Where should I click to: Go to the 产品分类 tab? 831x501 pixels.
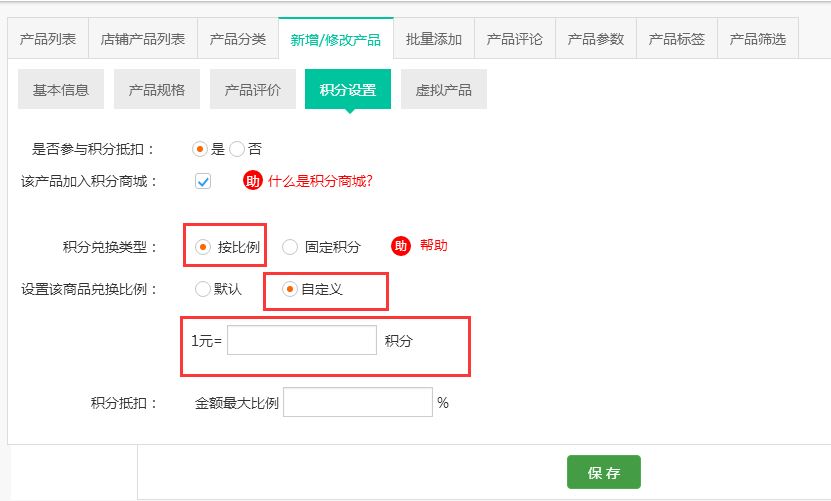click(x=238, y=40)
